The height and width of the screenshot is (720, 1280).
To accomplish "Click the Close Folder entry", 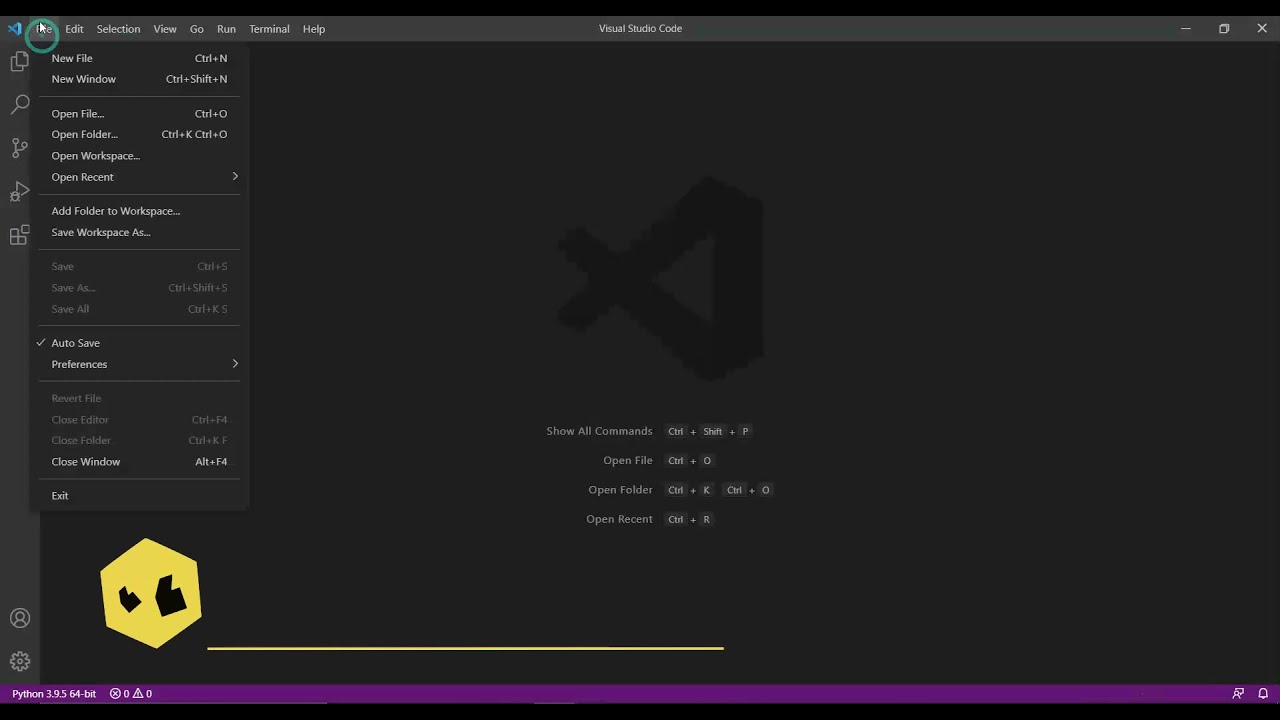I will [139, 440].
